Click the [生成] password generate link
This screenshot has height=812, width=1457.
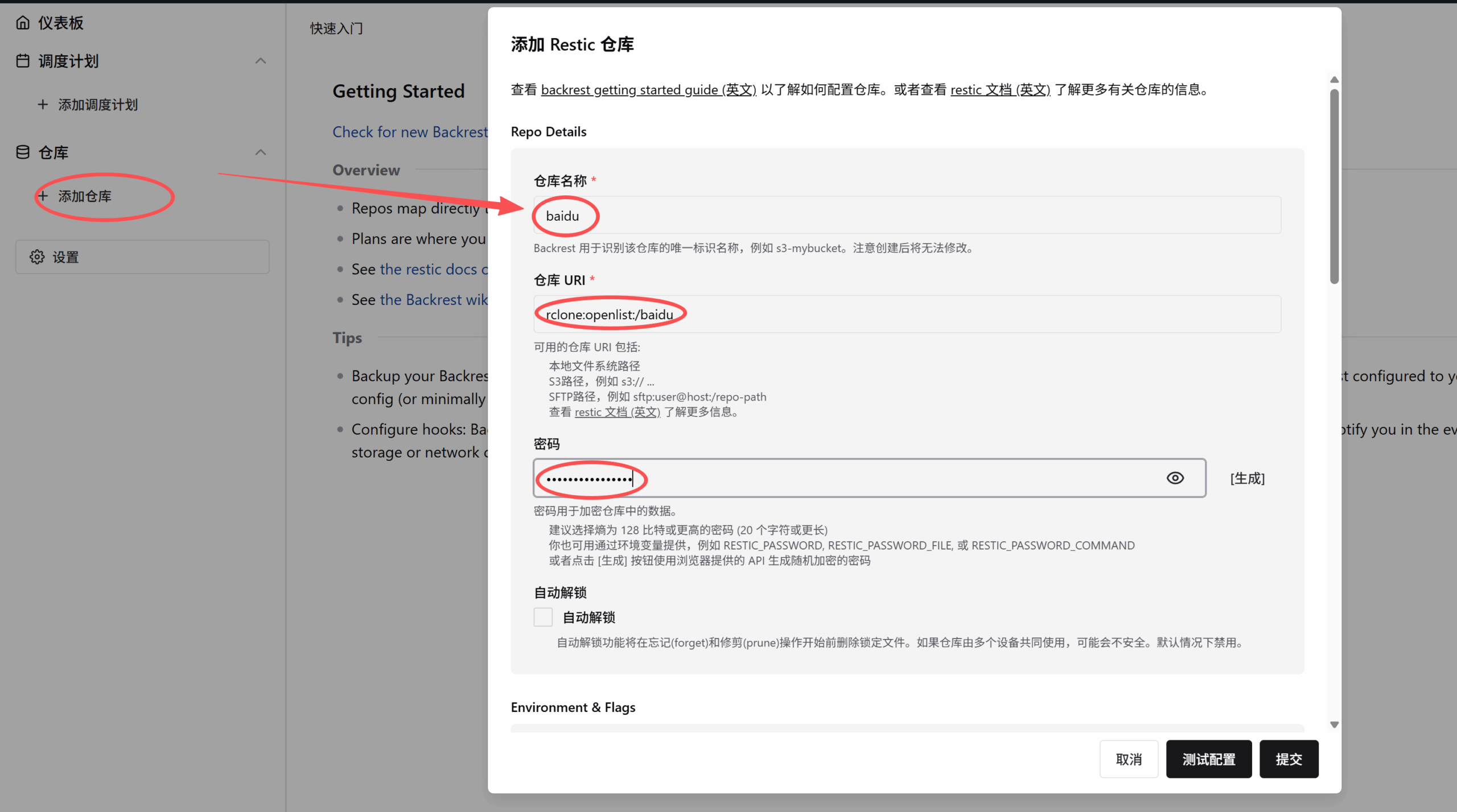tap(1247, 478)
